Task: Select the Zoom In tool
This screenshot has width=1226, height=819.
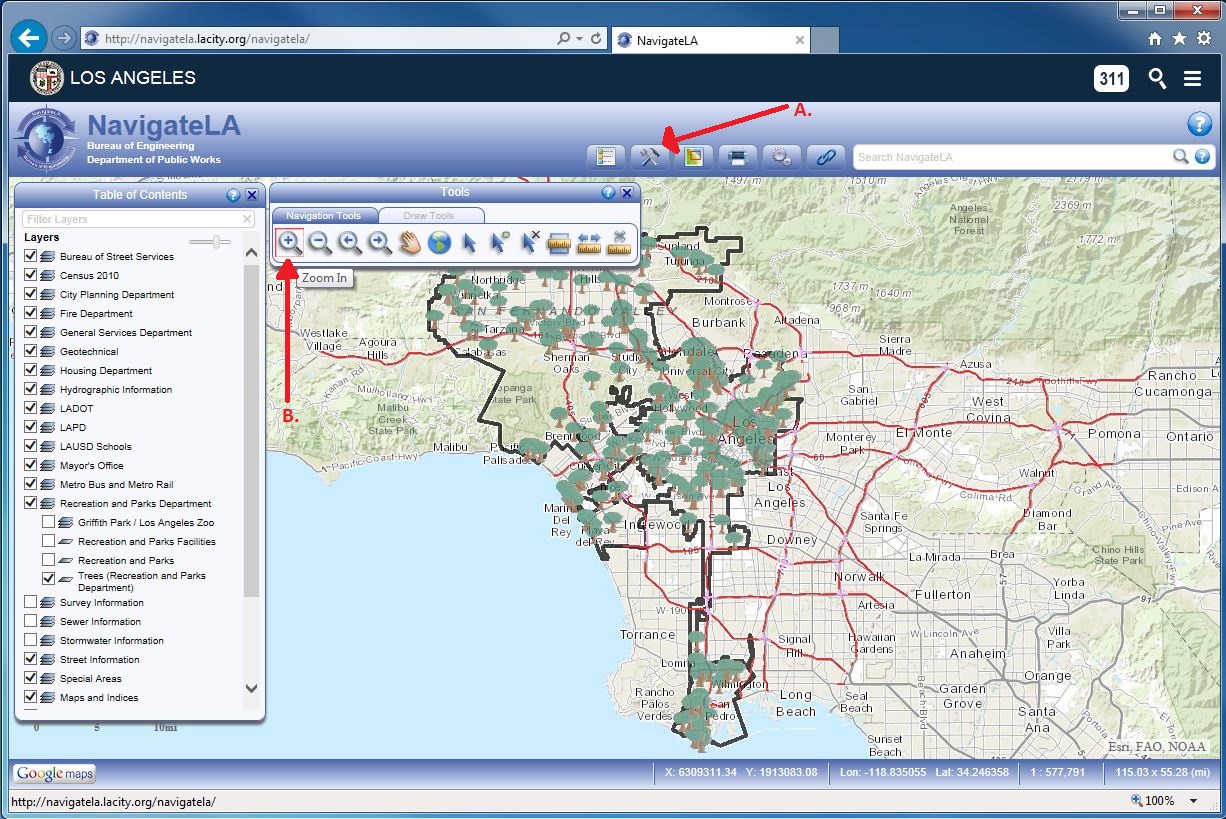Action: pos(289,242)
